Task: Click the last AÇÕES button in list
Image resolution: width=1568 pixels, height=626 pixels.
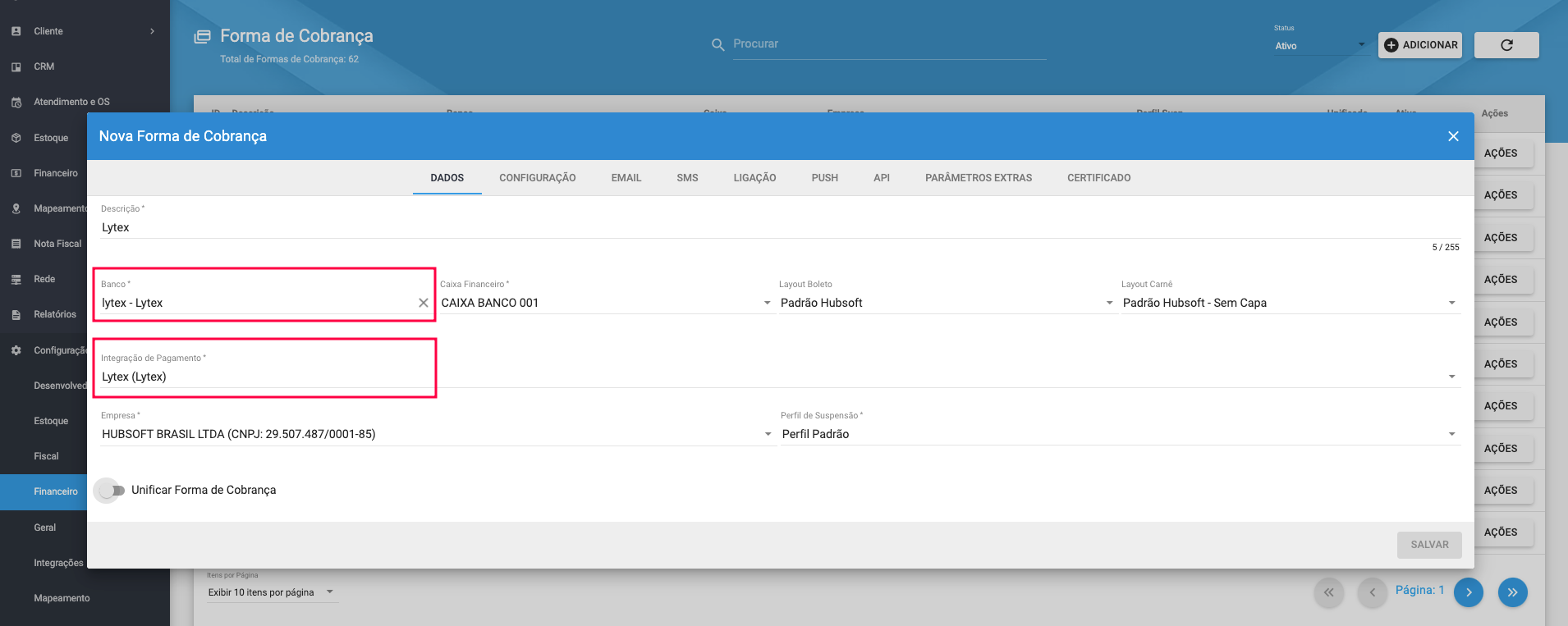Action: 1501,532
